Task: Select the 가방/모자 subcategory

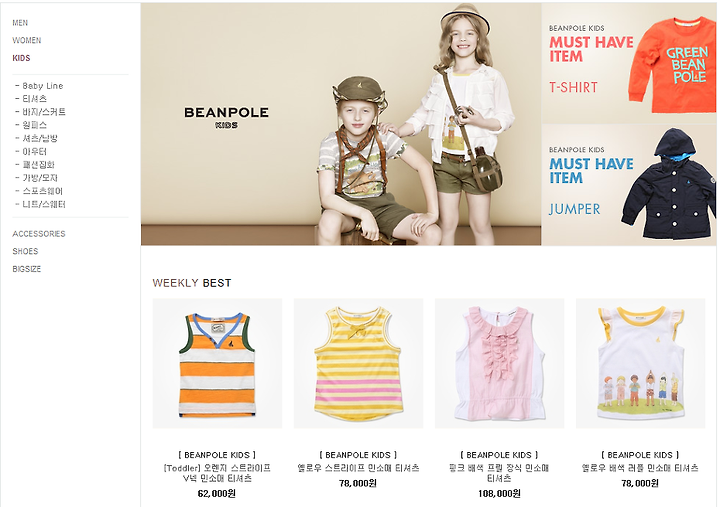Action: click(x=40, y=178)
